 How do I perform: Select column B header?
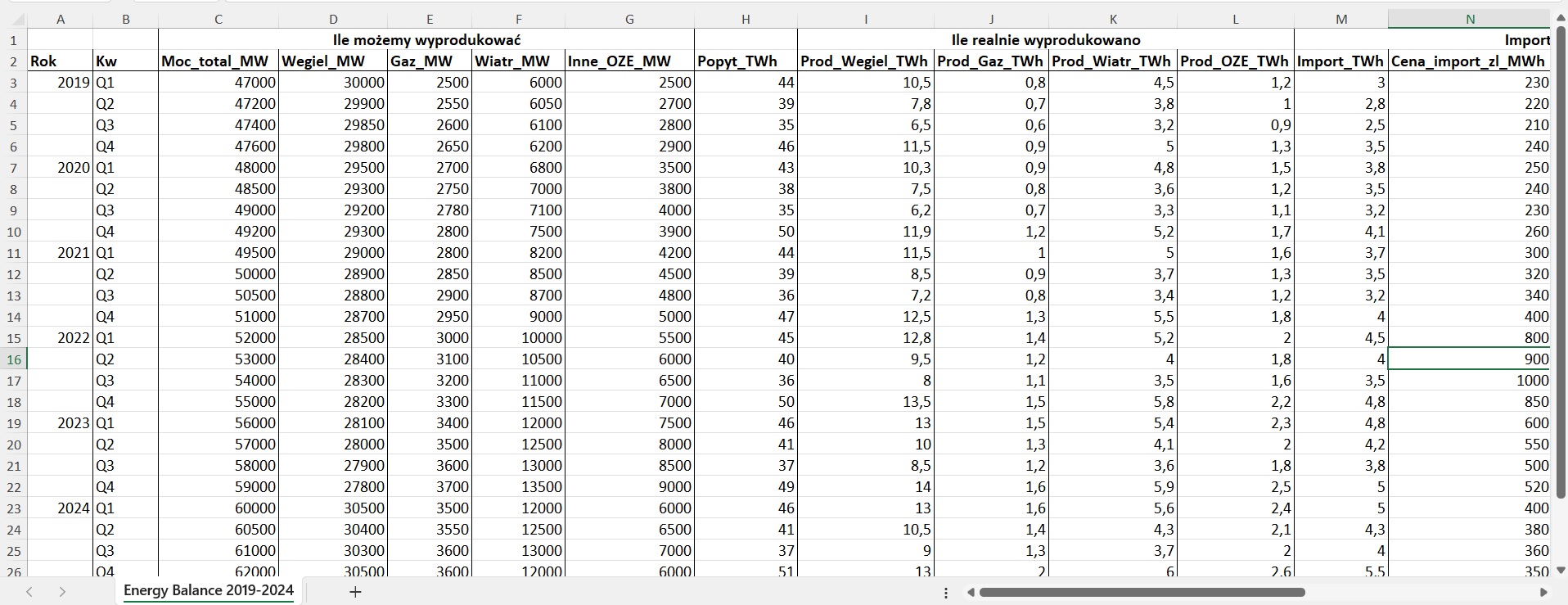click(125, 19)
